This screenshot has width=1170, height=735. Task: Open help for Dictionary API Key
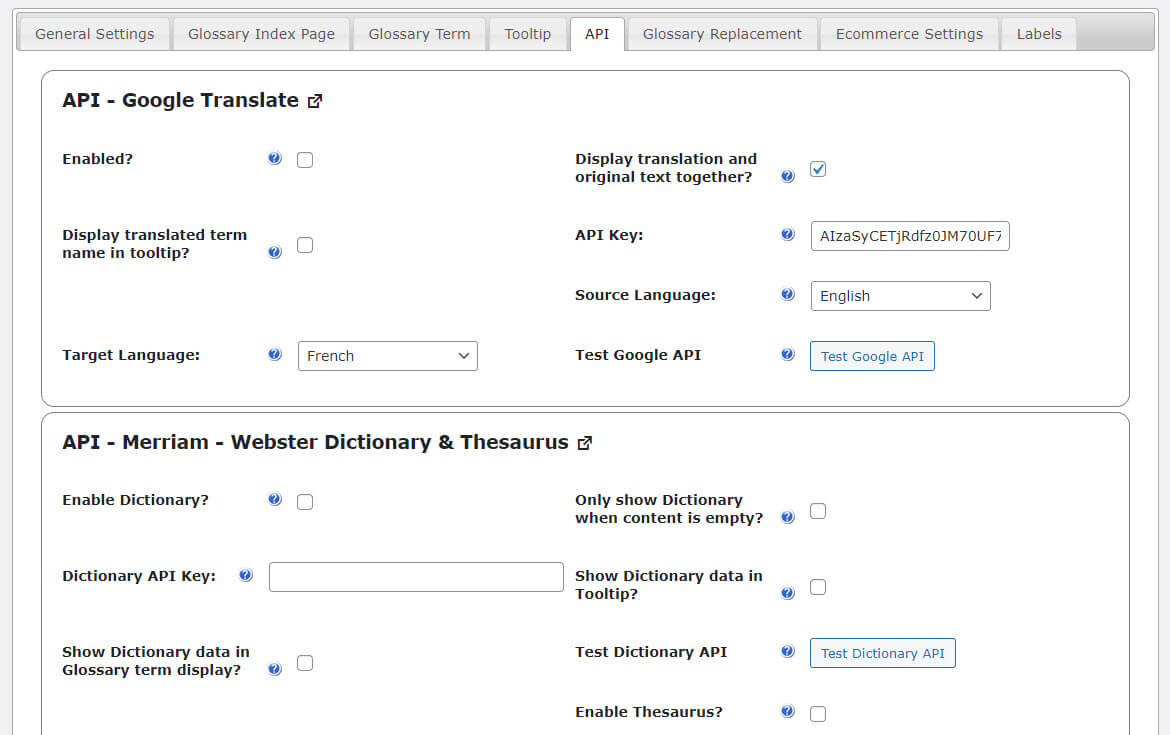pyautogui.click(x=246, y=574)
